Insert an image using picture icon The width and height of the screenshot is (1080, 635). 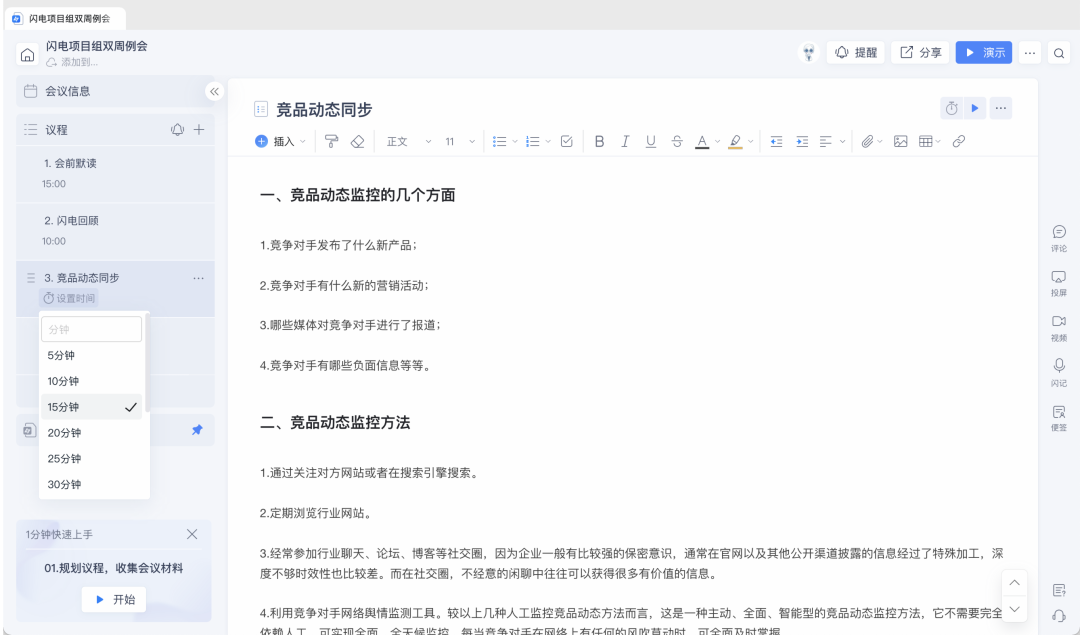(x=900, y=142)
